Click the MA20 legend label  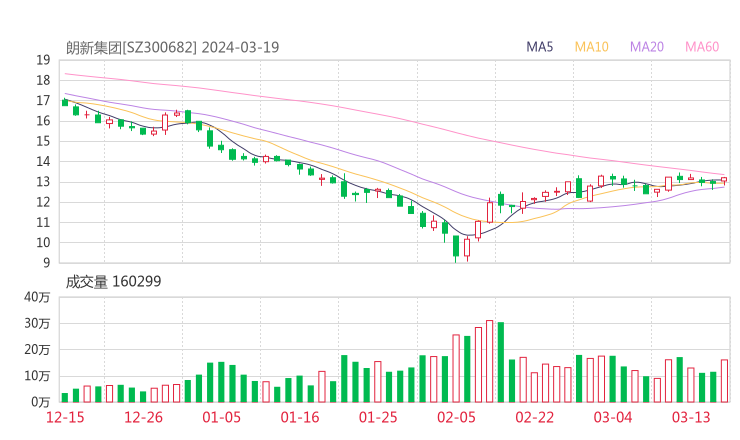[x=647, y=47]
